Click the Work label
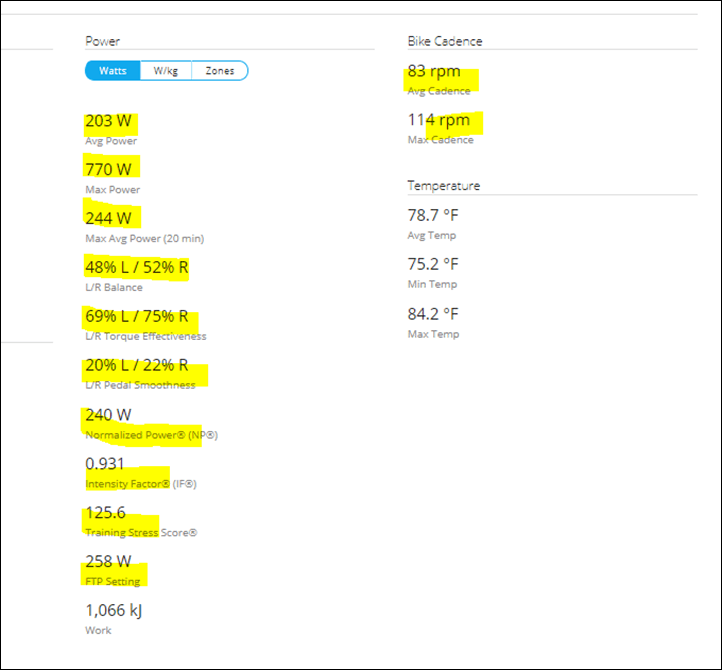Image resolution: width=722 pixels, height=670 pixels. (98, 630)
